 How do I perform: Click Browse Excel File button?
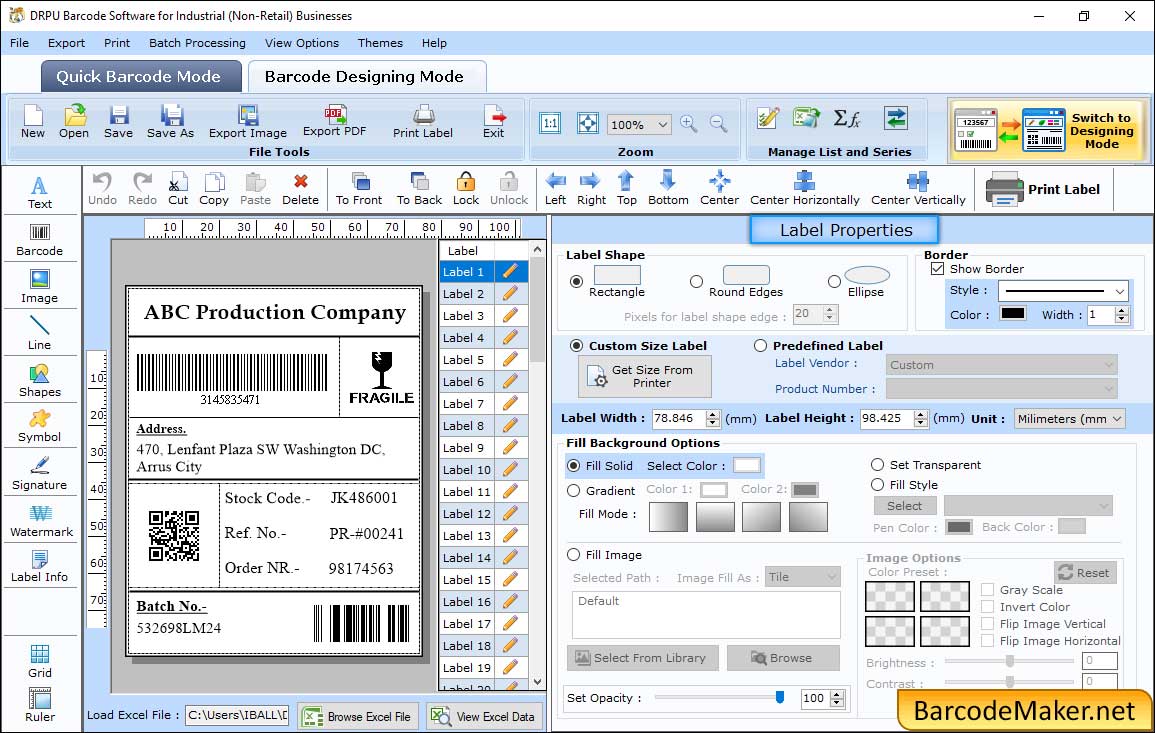(359, 716)
